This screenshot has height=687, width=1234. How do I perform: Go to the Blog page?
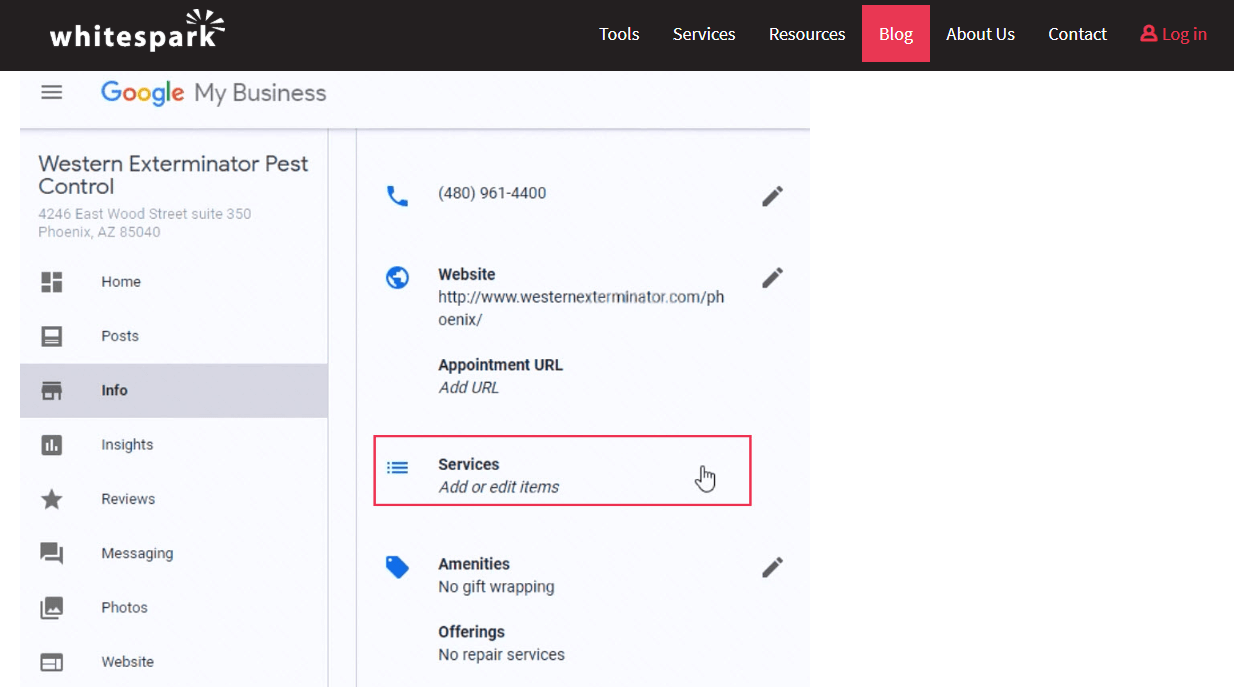(x=896, y=34)
